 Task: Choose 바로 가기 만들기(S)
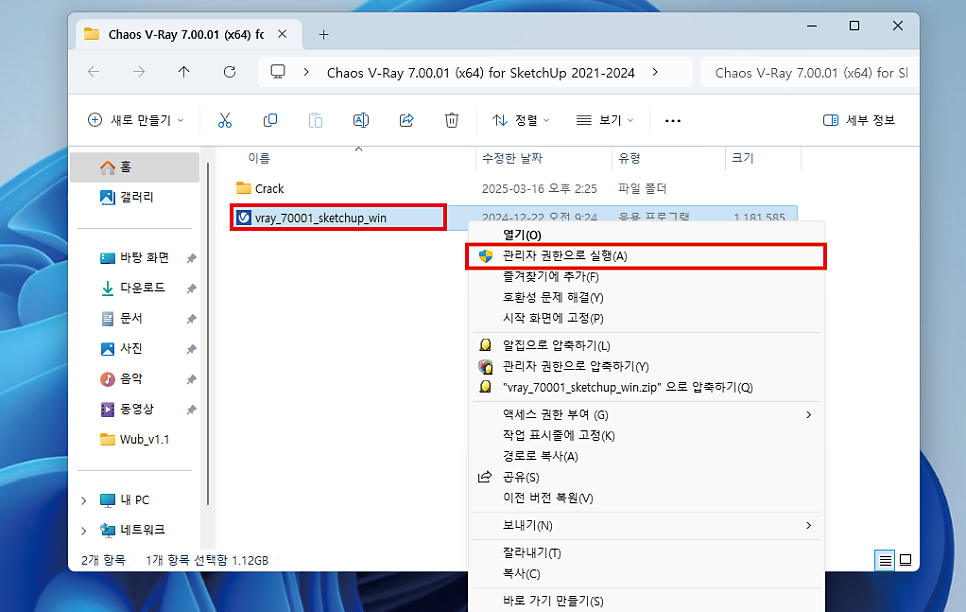click(x=646, y=601)
